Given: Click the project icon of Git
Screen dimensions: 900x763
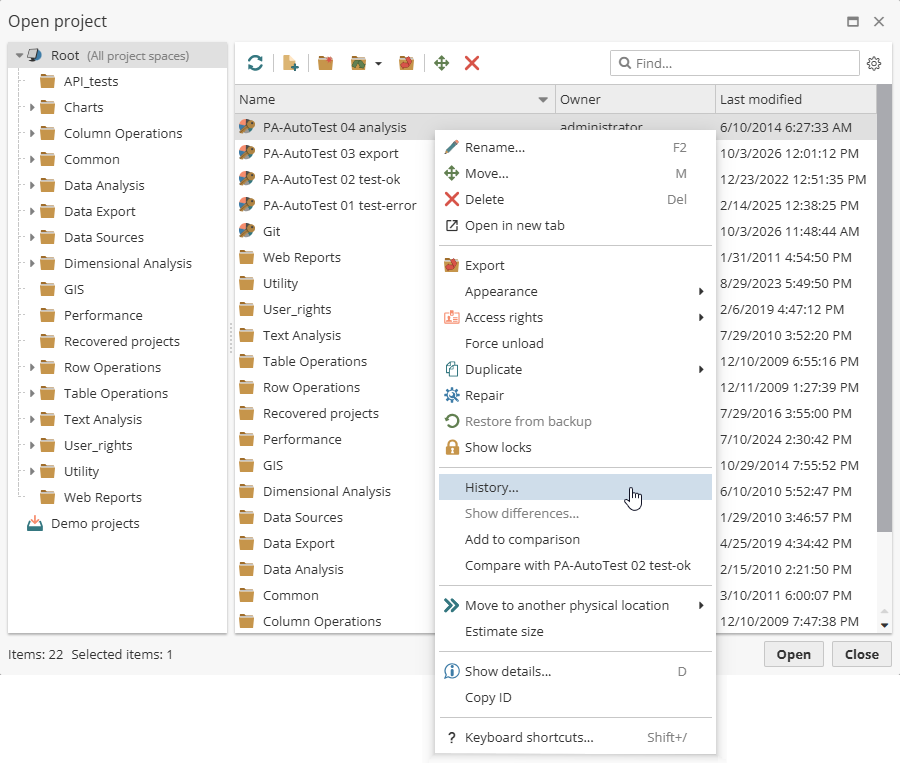Looking at the screenshot, I should coord(247,231).
